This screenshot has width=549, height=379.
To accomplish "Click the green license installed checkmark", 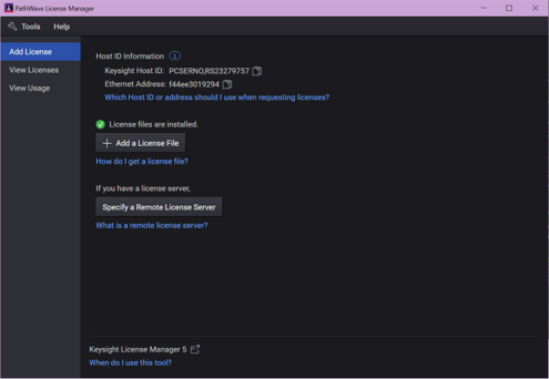I will click(100, 124).
